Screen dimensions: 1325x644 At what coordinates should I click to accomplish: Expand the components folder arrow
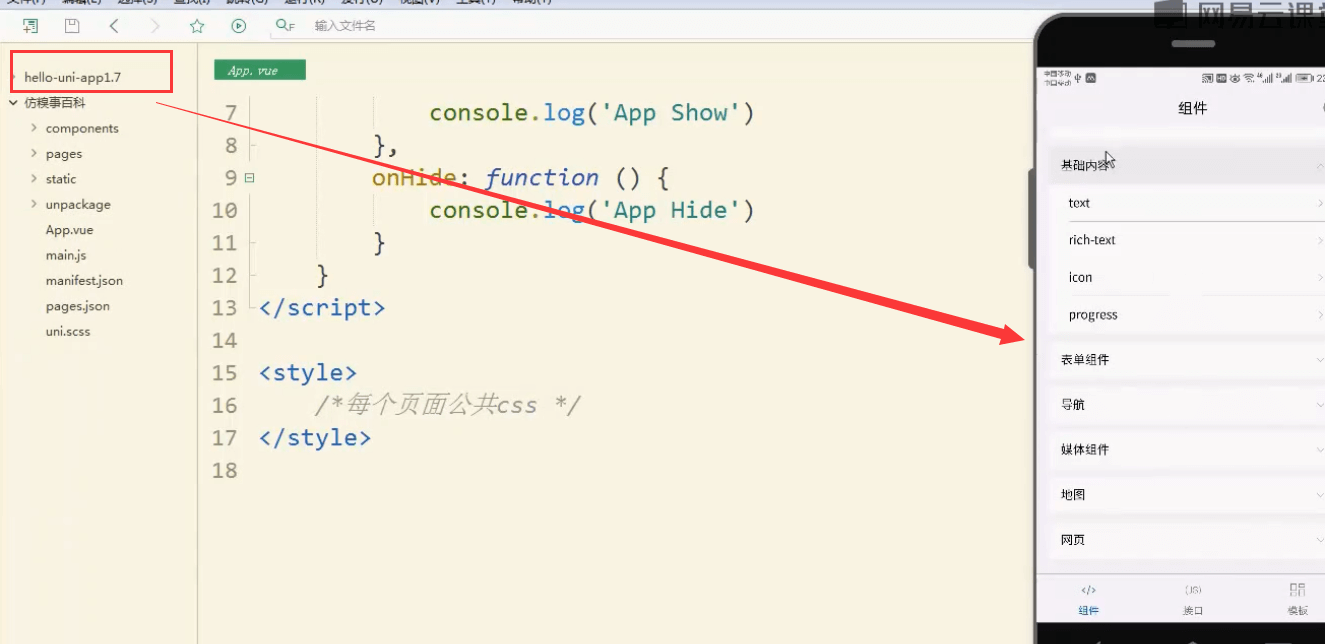pos(34,128)
